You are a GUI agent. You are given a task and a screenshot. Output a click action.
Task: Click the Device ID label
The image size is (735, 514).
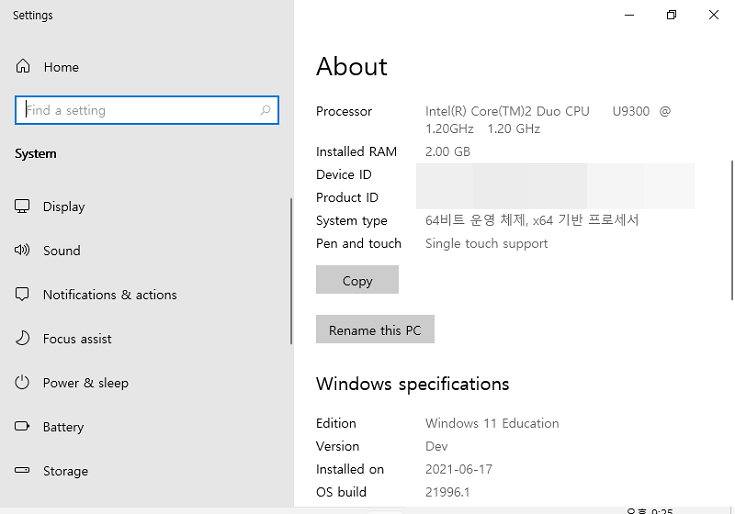344,174
